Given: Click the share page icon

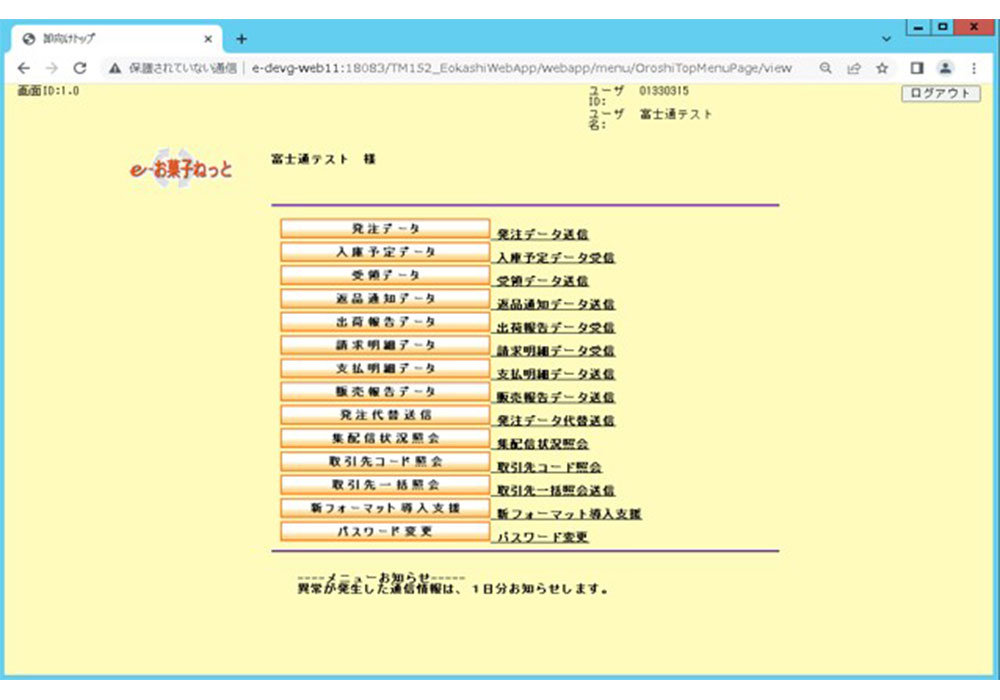Looking at the screenshot, I should tap(854, 68).
